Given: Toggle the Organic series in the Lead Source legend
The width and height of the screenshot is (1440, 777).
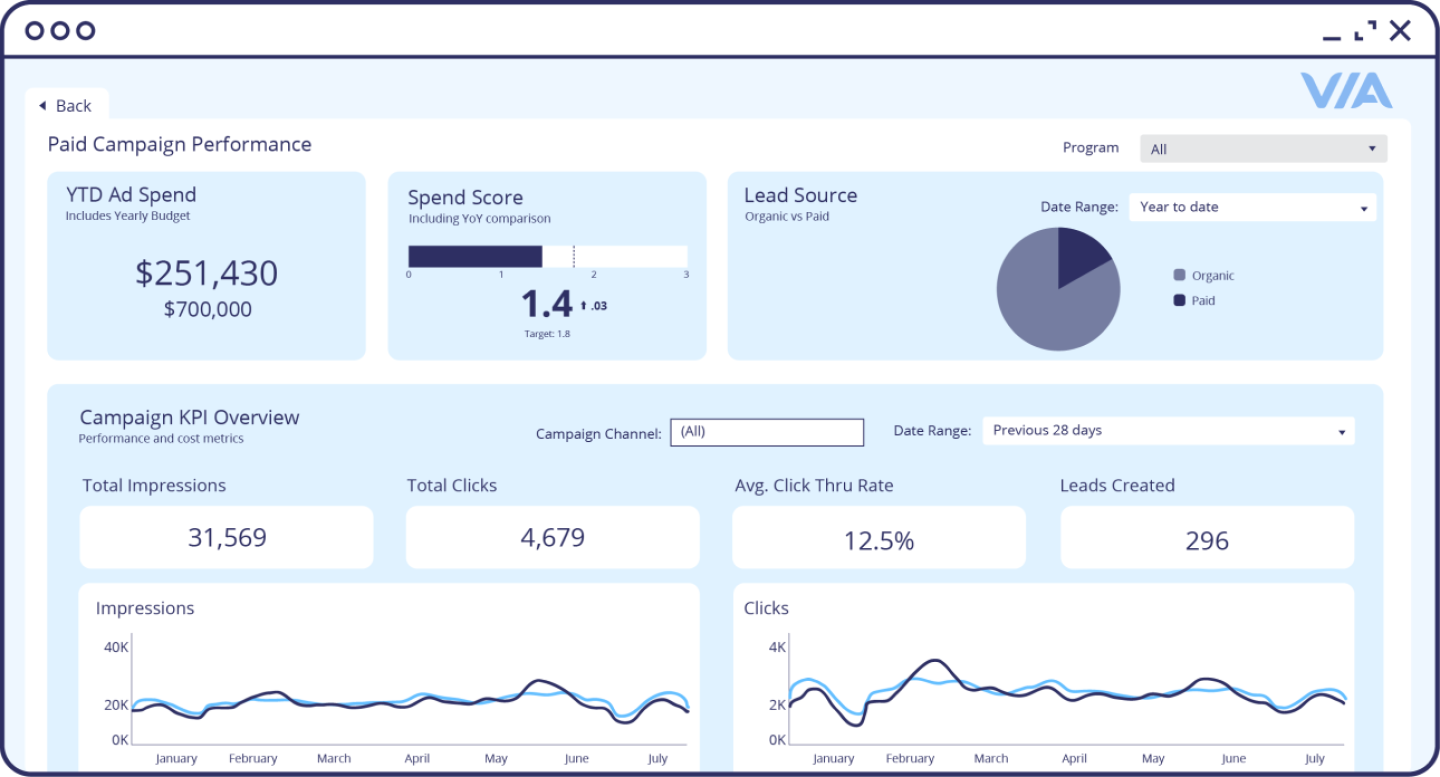Looking at the screenshot, I should [1213, 275].
